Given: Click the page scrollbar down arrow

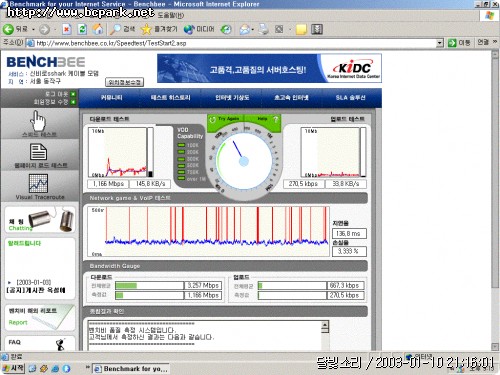Looking at the screenshot, I should point(495,346).
